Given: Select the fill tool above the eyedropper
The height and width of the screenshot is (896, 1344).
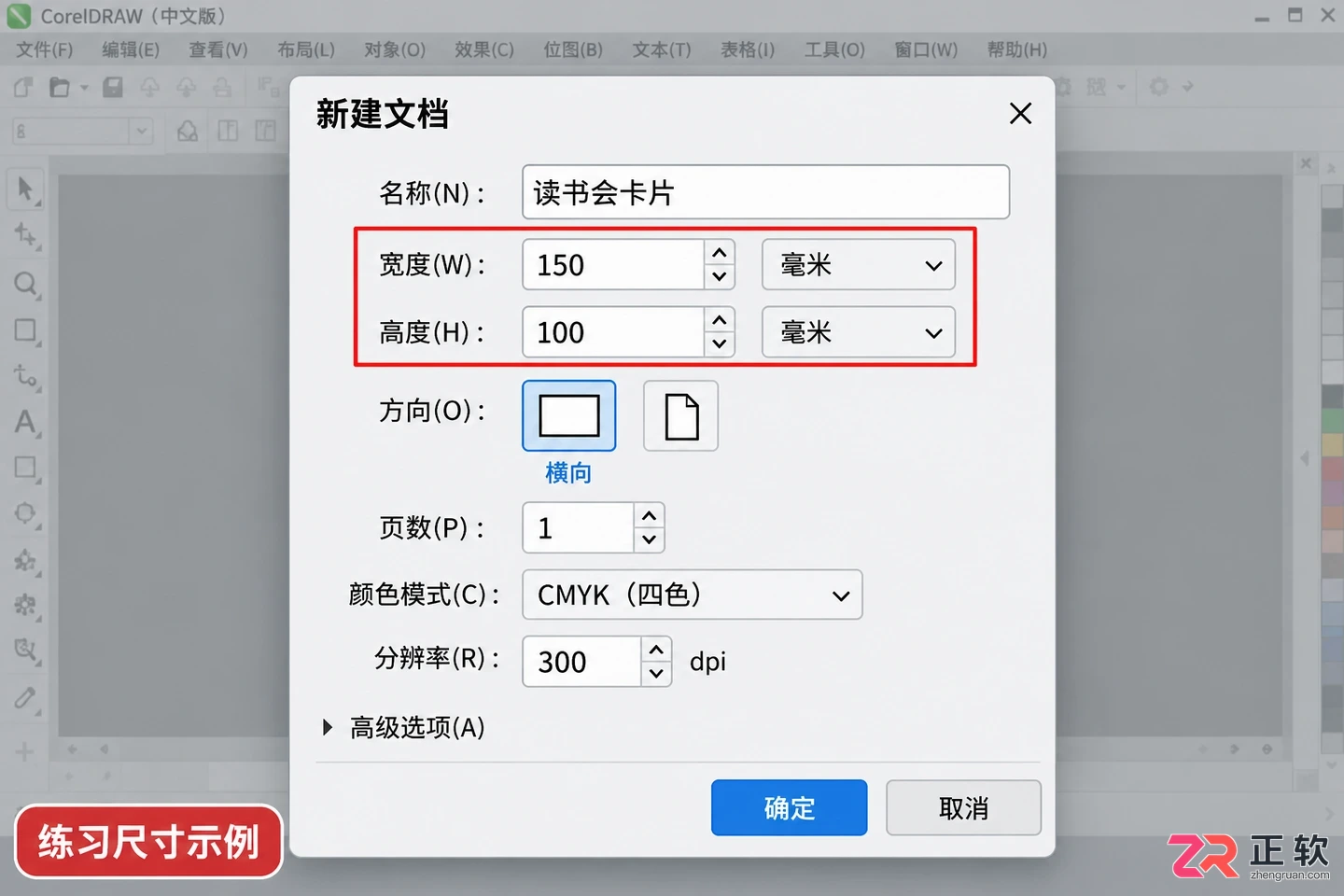Looking at the screenshot, I should (x=25, y=650).
